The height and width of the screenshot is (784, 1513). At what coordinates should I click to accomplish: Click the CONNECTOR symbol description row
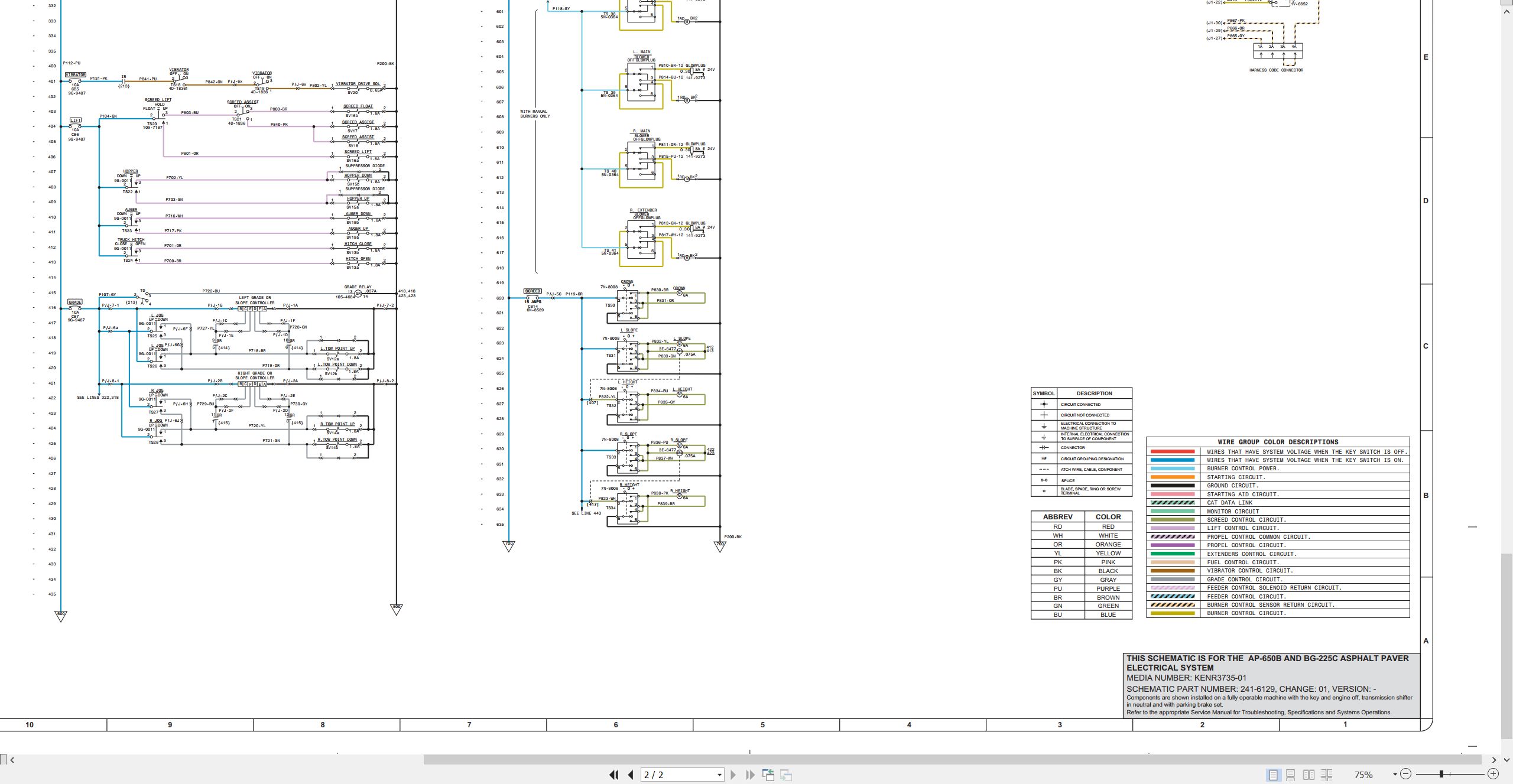click(1082, 447)
